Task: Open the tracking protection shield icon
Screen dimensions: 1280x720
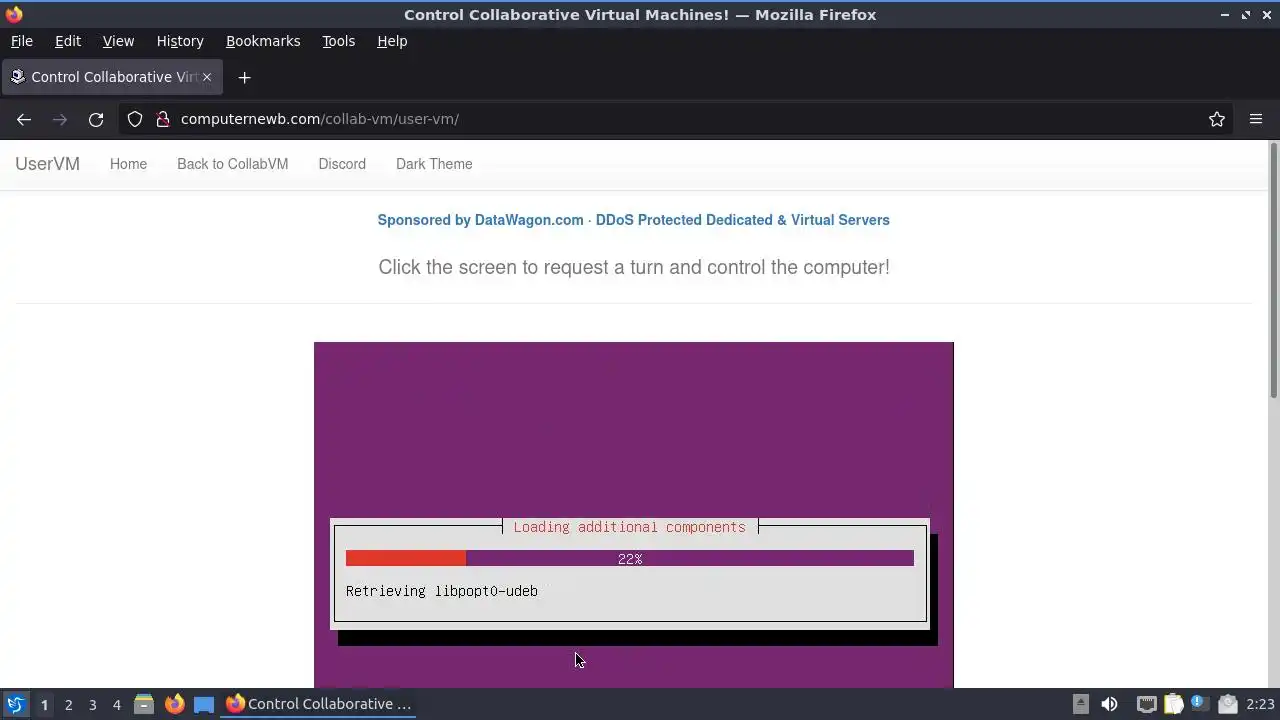Action: coord(135,119)
